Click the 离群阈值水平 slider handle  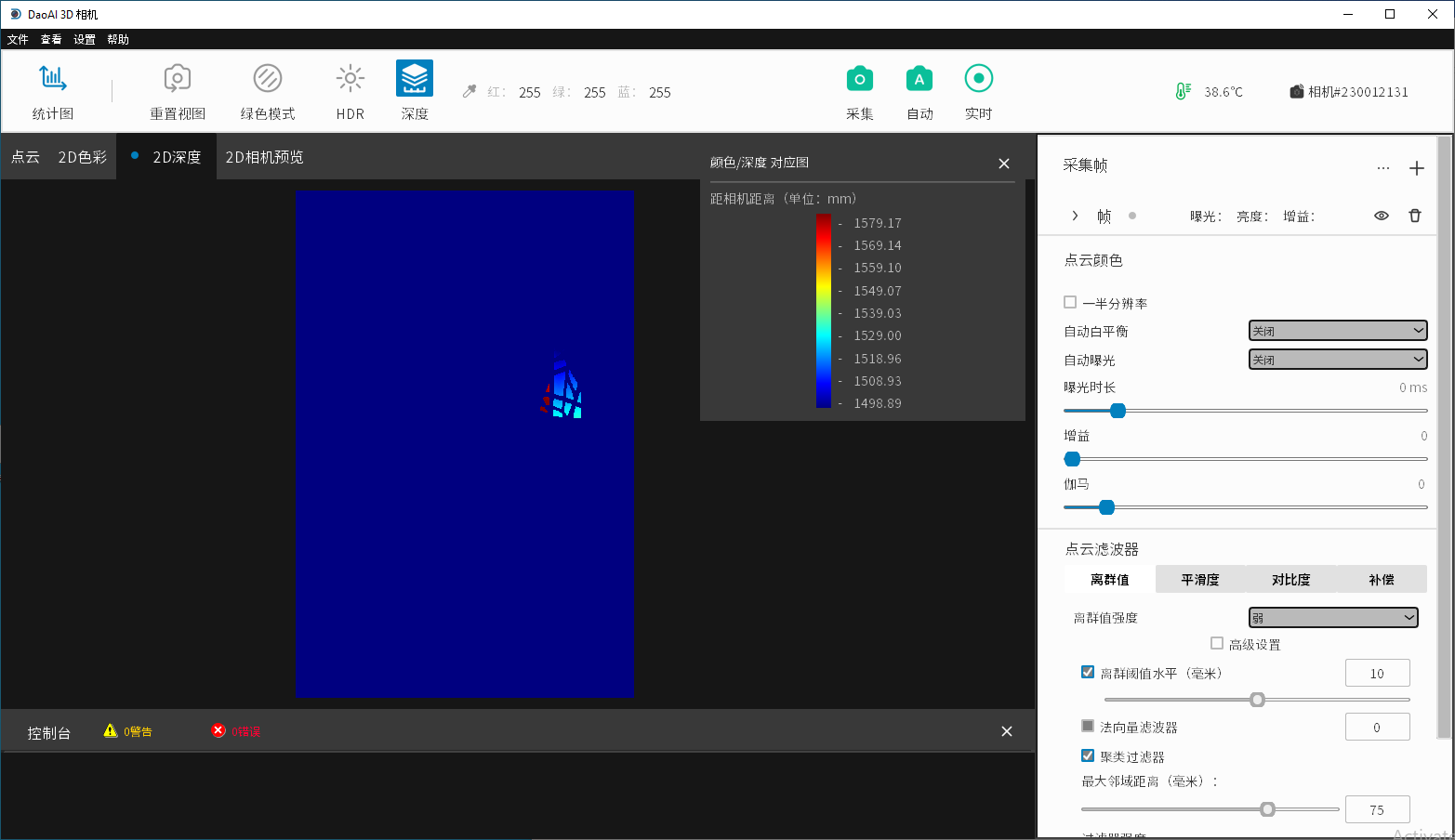point(1258,700)
